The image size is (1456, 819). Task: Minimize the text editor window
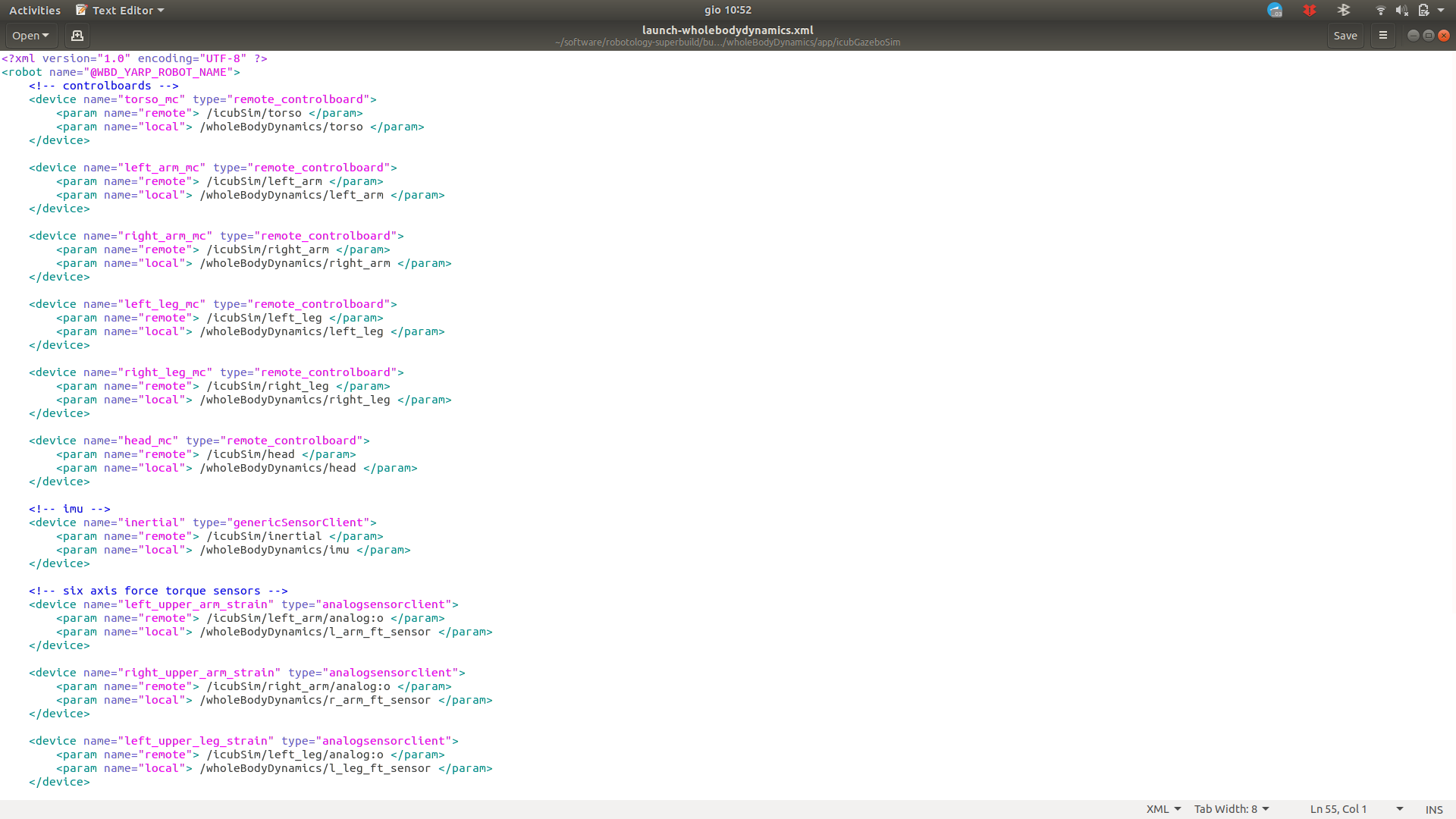coord(1413,36)
